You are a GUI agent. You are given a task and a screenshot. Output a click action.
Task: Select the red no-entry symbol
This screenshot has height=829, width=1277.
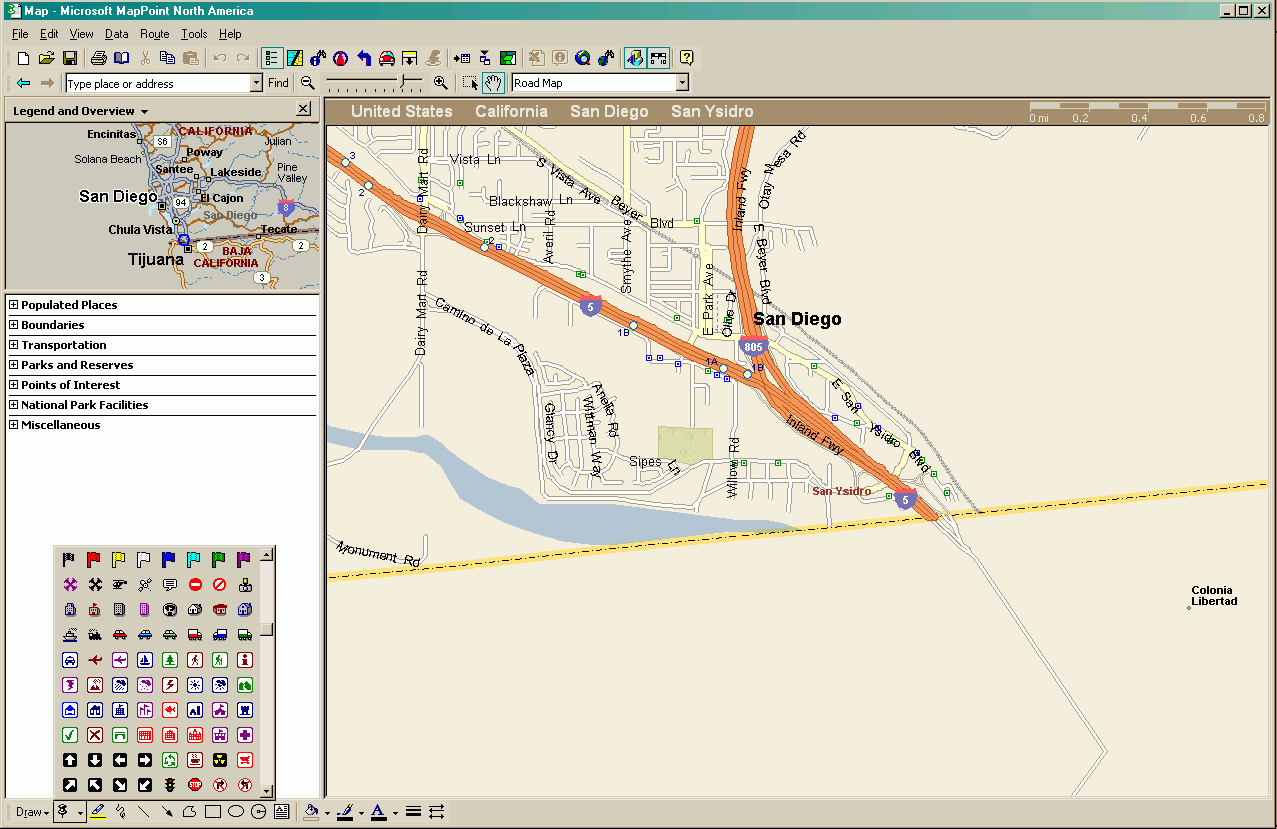[x=195, y=585]
